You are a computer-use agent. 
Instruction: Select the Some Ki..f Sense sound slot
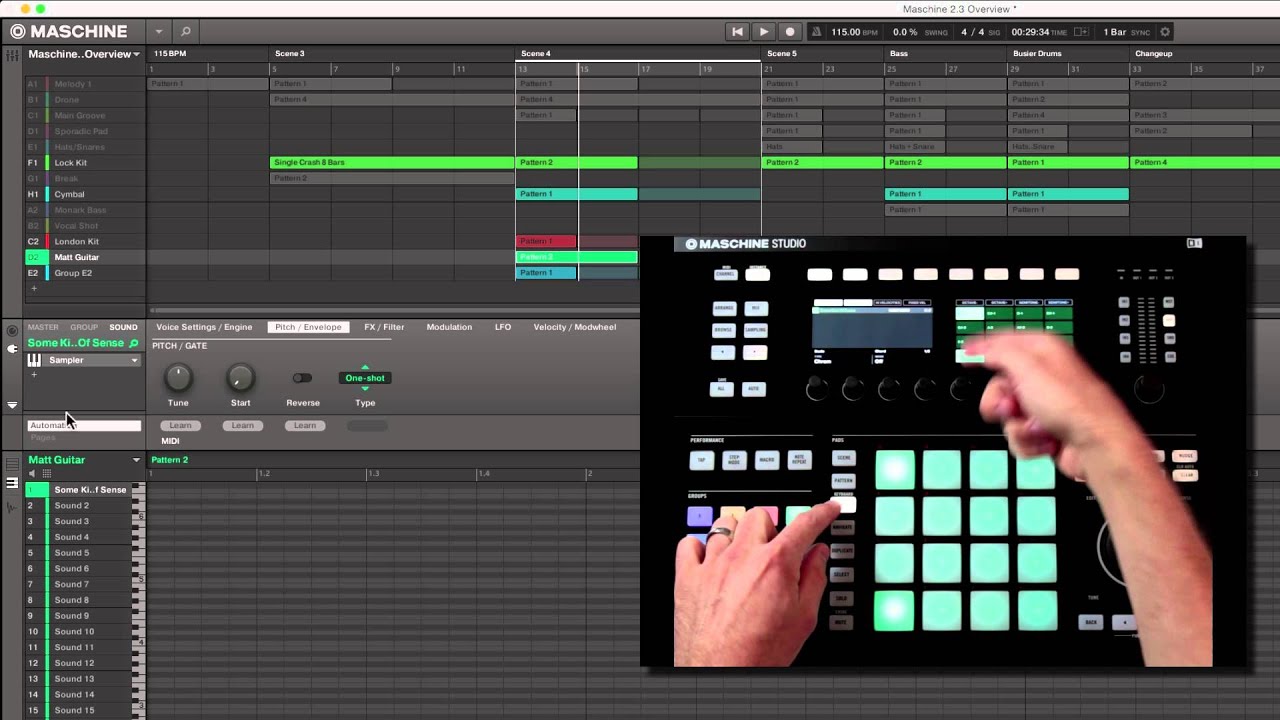click(78, 490)
